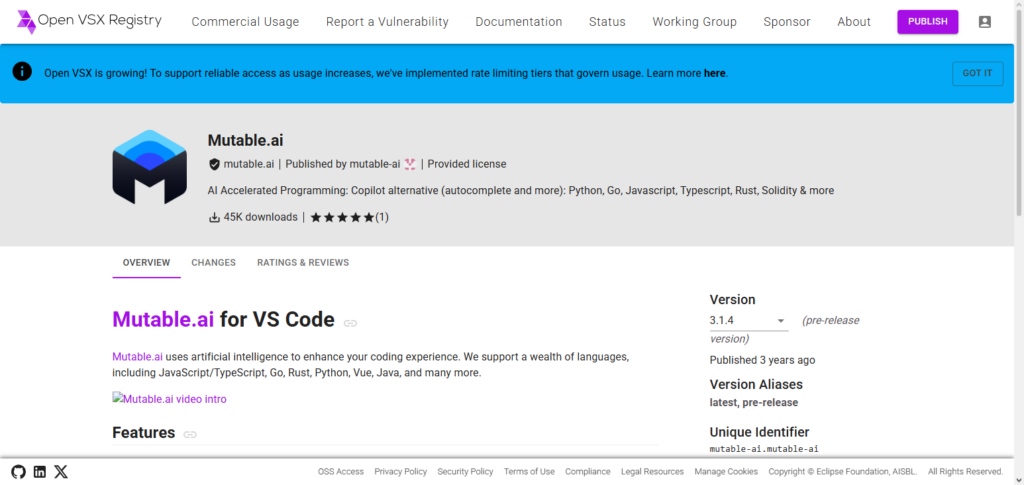Open the Privacy Policy footer link

point(400,471)
